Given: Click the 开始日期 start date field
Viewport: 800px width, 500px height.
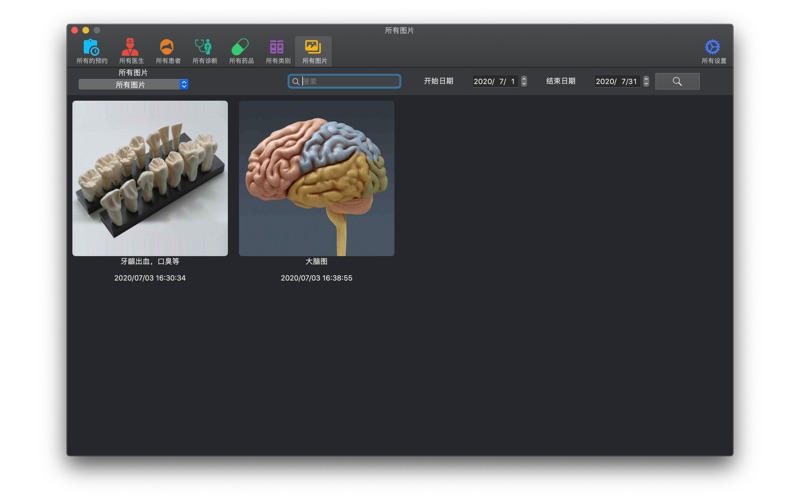Looking at the screenshot, I should click(494, 81).
